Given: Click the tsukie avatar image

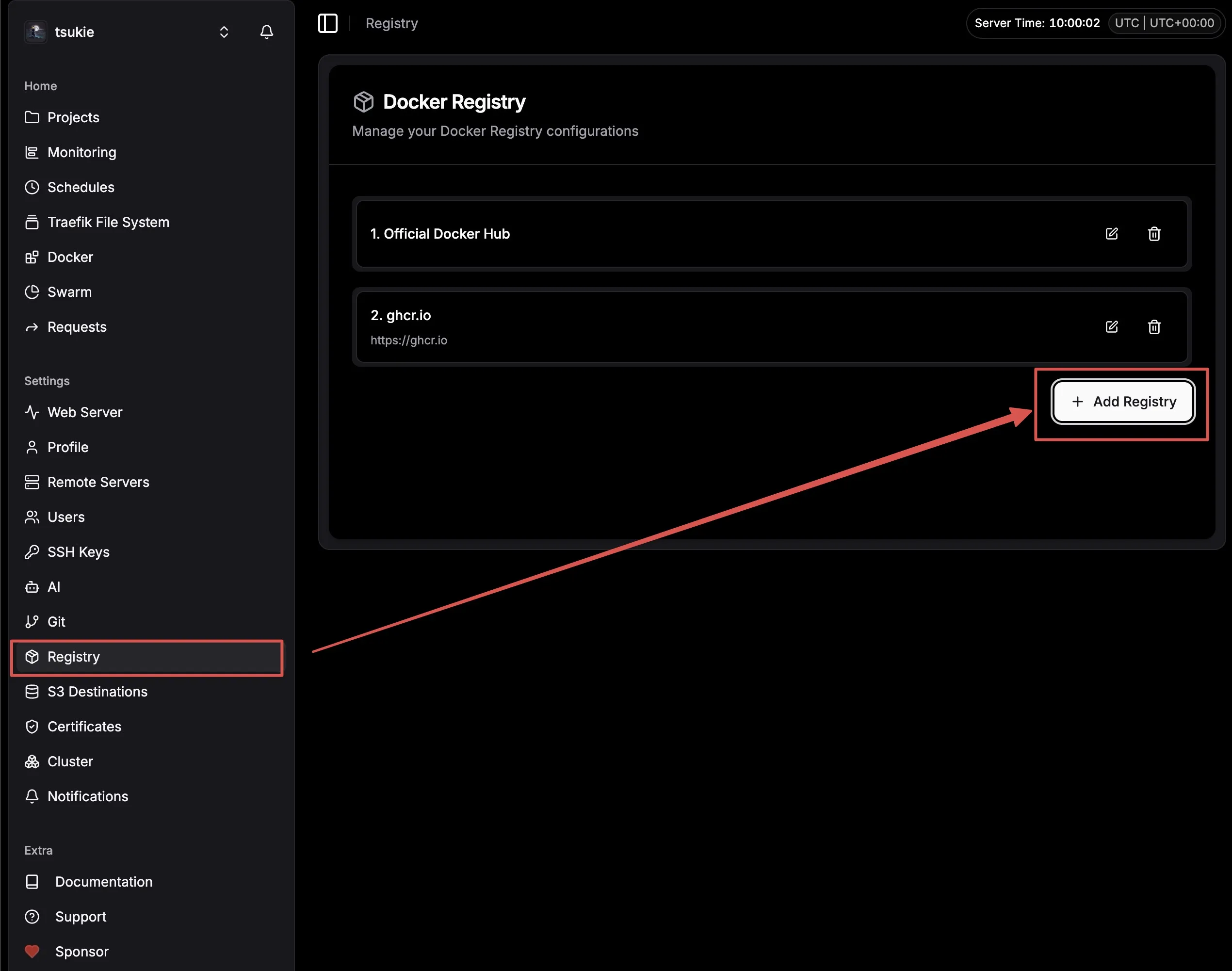Looking at the screenshot, I should 36,32.
